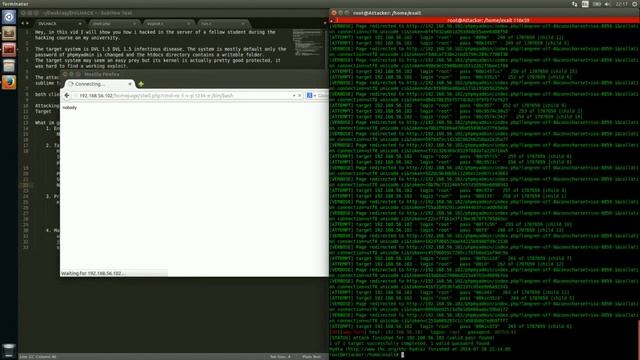The image size is (640, 360).
Task: Open Firefox URL history dropdown arrow
Action: pyautogui.click(x=294, y=96)
